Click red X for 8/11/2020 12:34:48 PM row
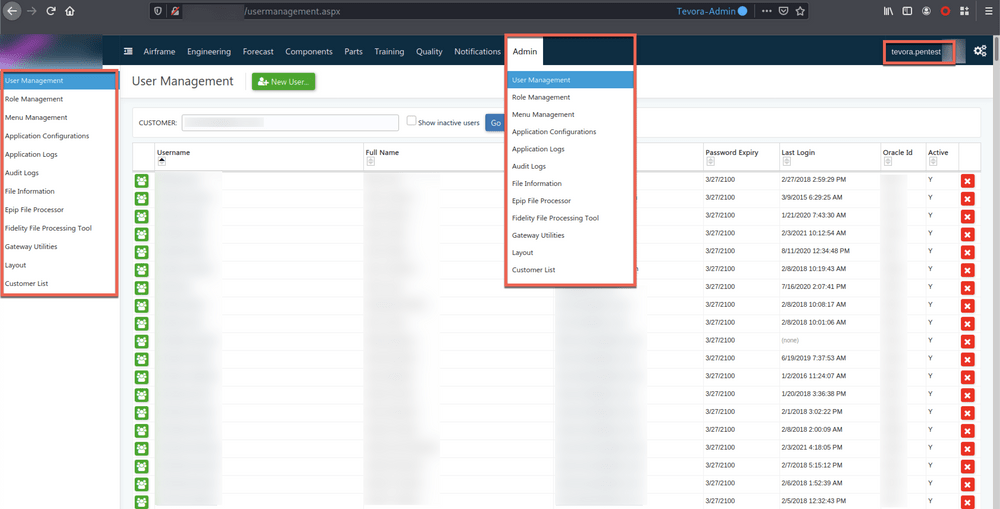1000x509 pixels. pyautogui.click(x=967, y=253)
